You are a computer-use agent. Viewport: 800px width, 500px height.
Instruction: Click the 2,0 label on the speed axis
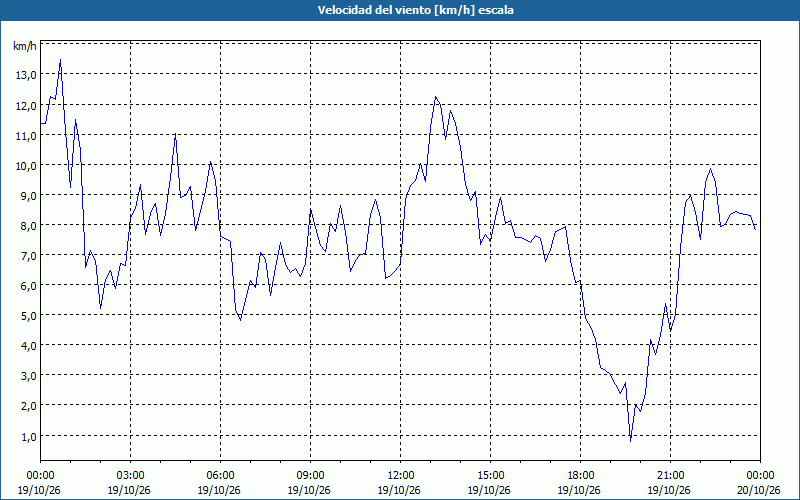point(28,406)
